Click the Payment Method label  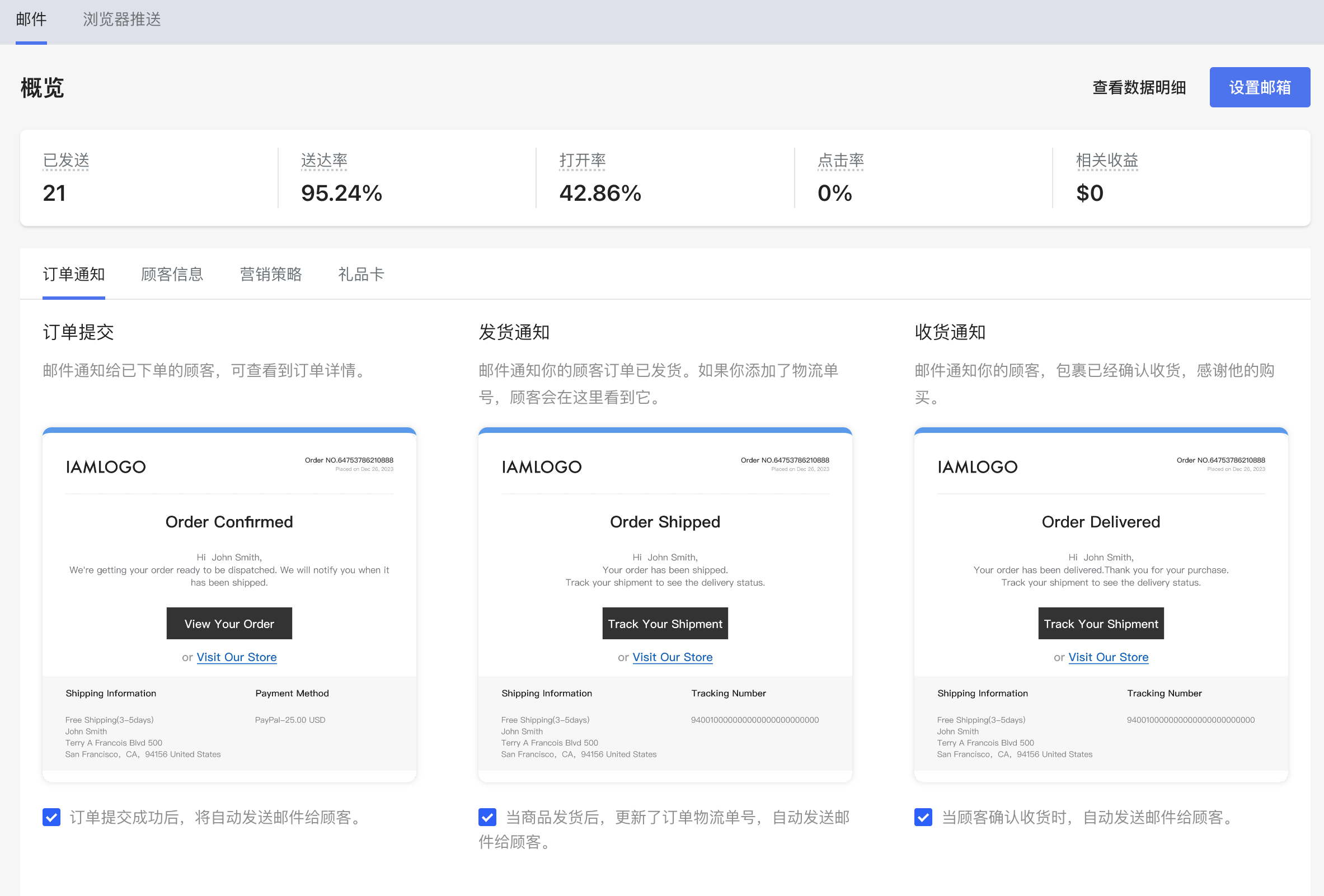(x=292, y=693)
